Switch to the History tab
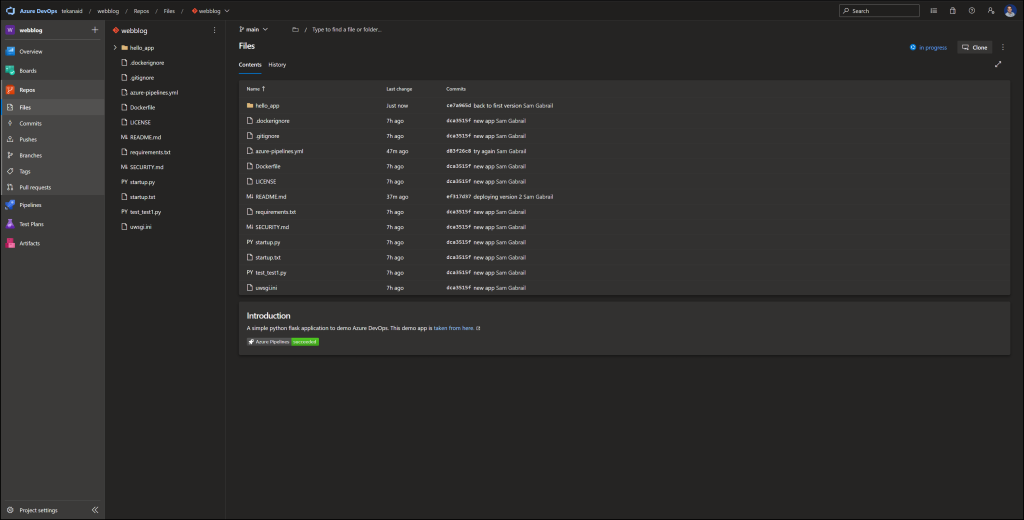This screenshot has width=1024, height=520. (277, 65)
